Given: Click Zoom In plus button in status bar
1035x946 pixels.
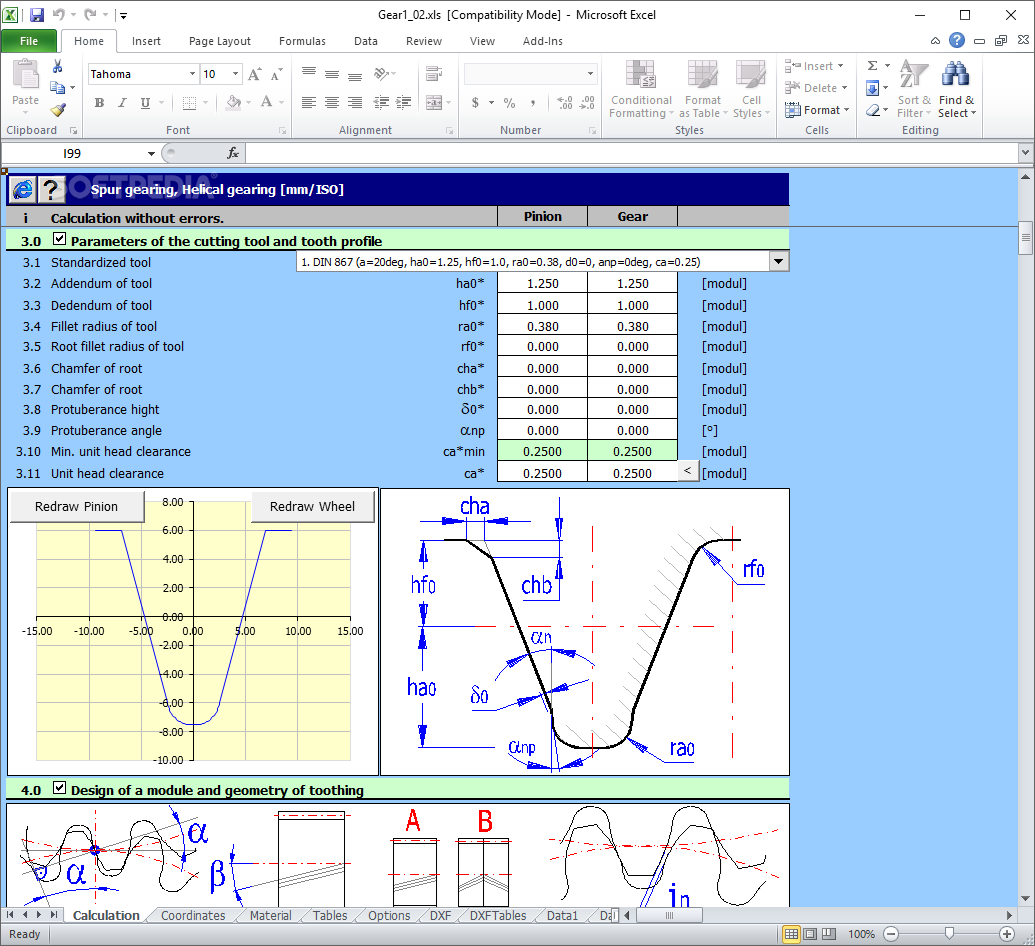Looking at the screenshot, I should coord(1007,933).
